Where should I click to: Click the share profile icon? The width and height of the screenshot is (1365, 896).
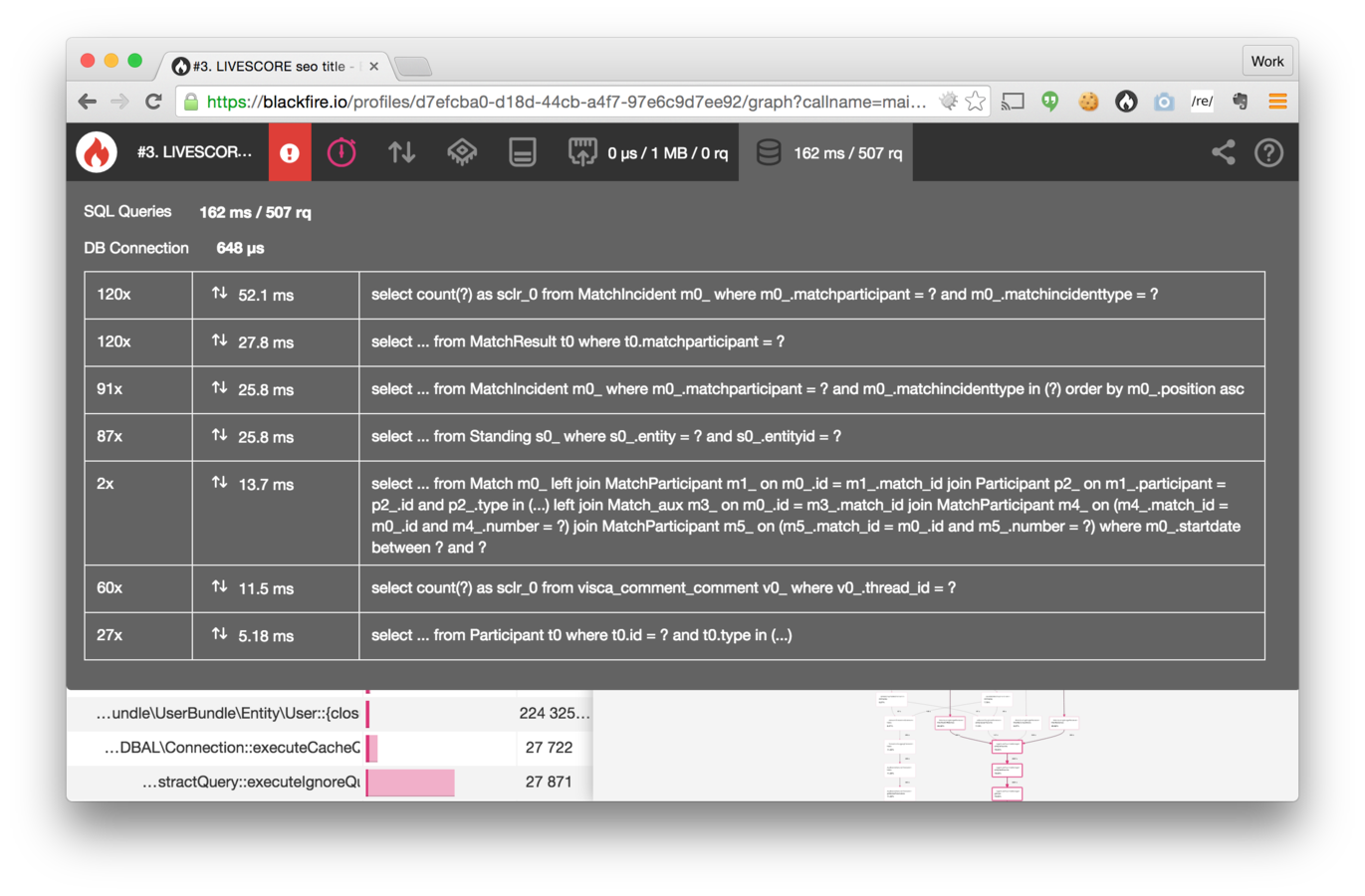(x=1223, y=152)
